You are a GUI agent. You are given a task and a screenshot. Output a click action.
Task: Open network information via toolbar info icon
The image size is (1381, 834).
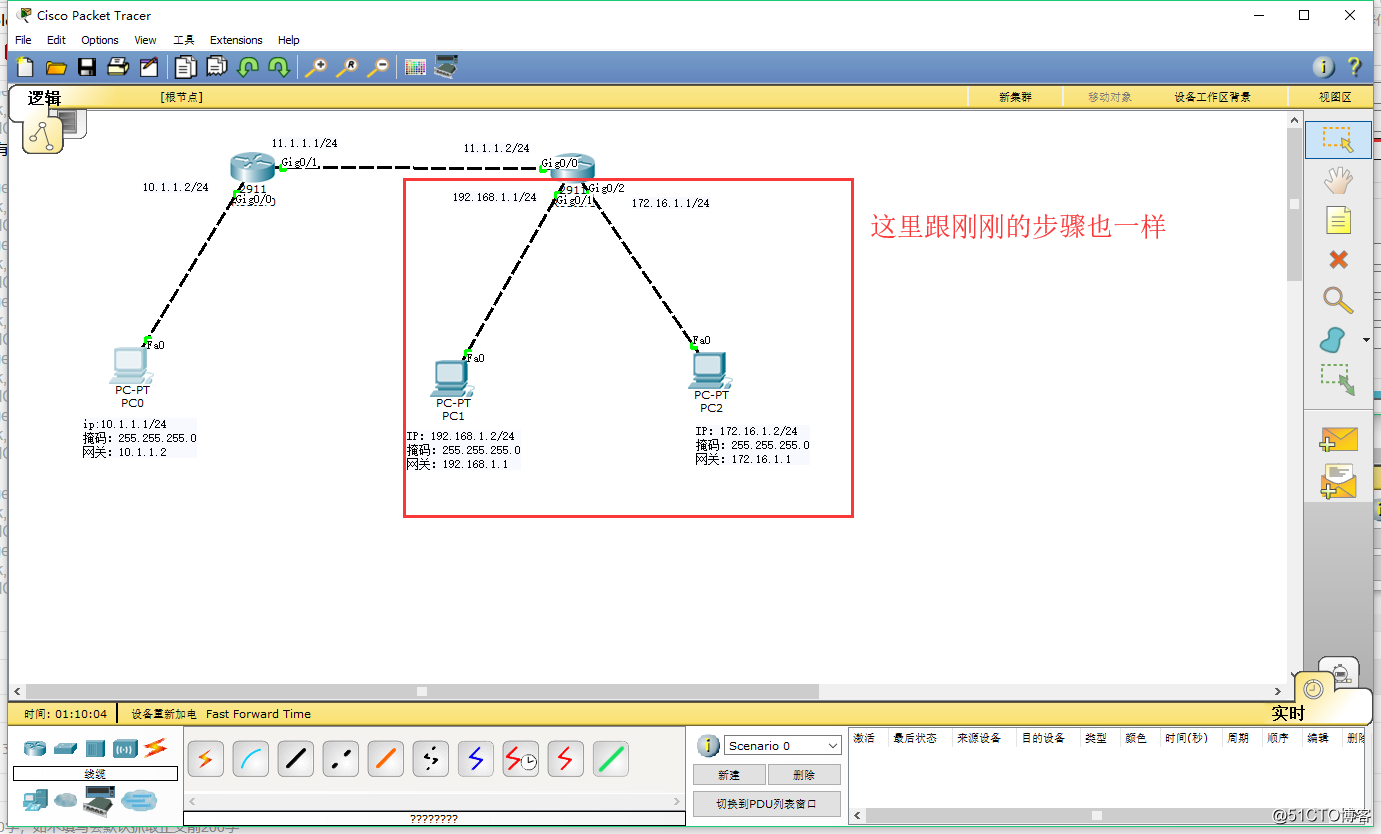(1323, 67)
